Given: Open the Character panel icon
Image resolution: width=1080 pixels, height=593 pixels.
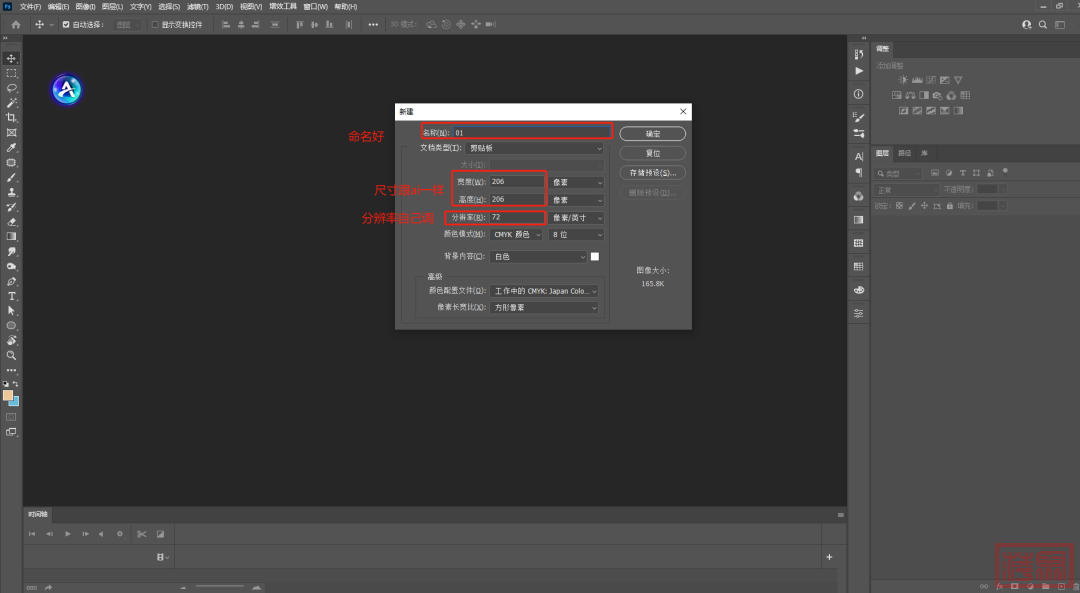Looking at the screenshot, I should [x=858, y=156].
